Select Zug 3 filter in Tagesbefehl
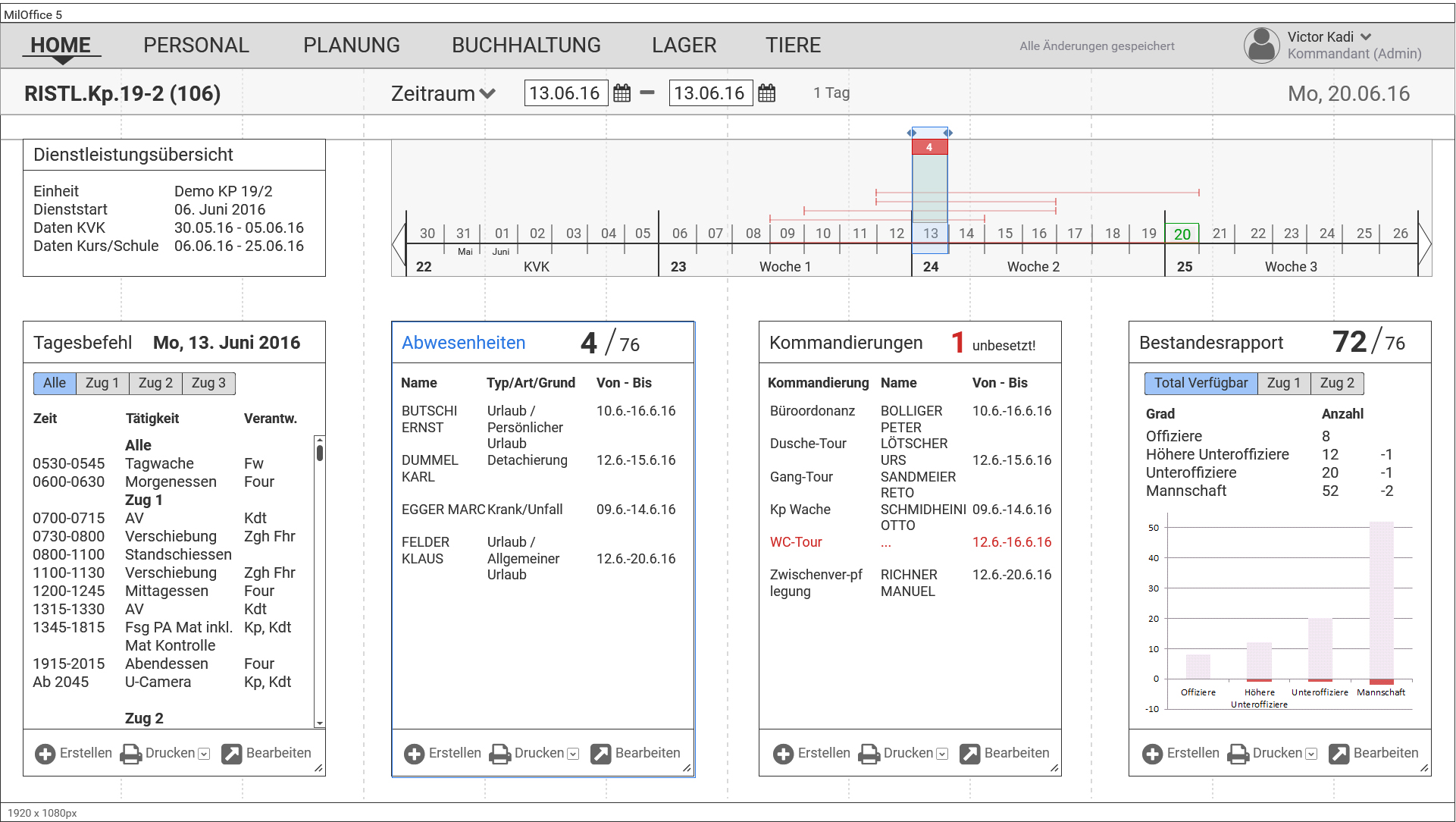The height and width of the screenshot is (822, 1456). tap(208, 384)
